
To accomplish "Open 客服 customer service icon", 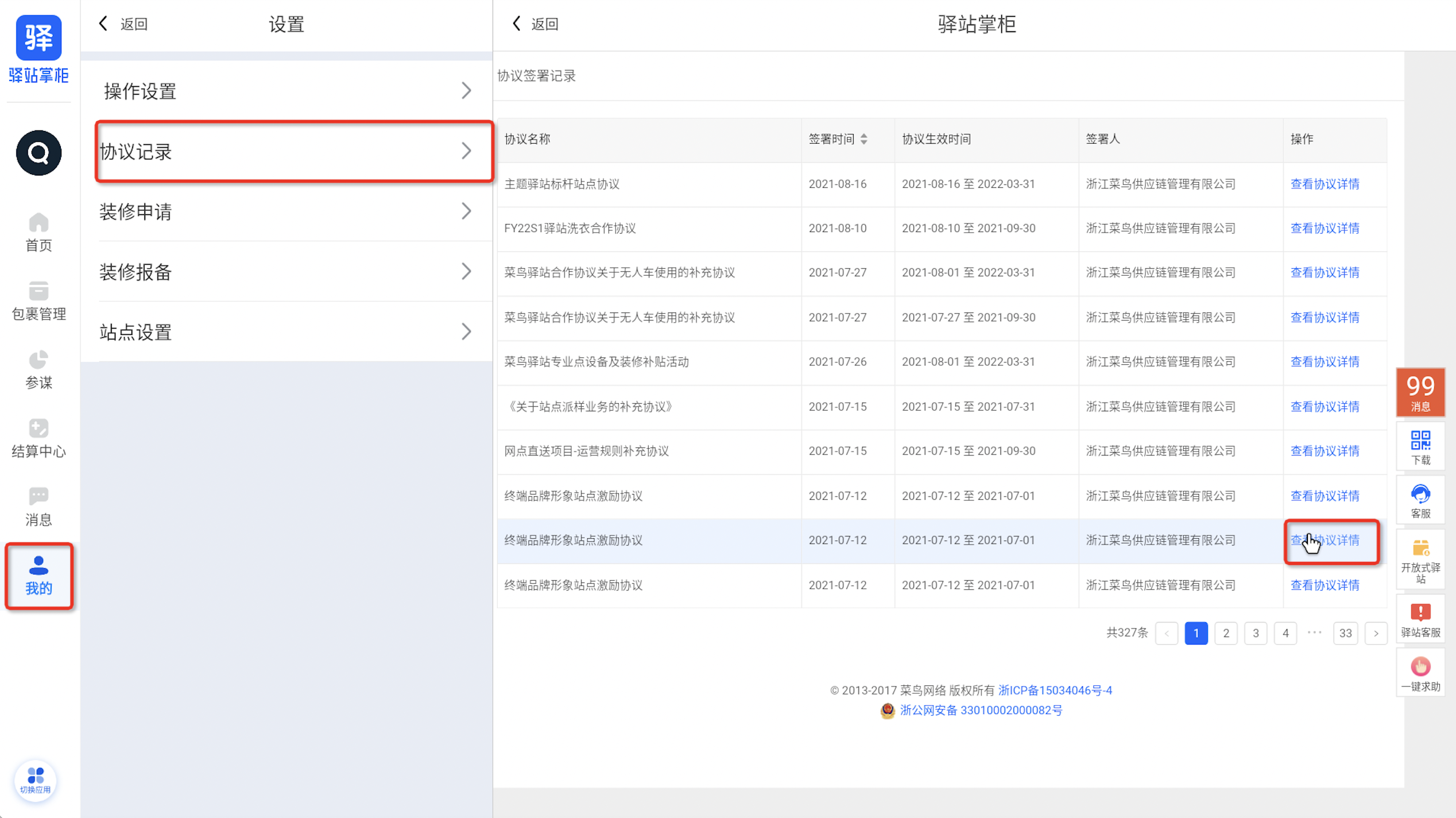I will pyautogui.click(x=1420, y=501).
